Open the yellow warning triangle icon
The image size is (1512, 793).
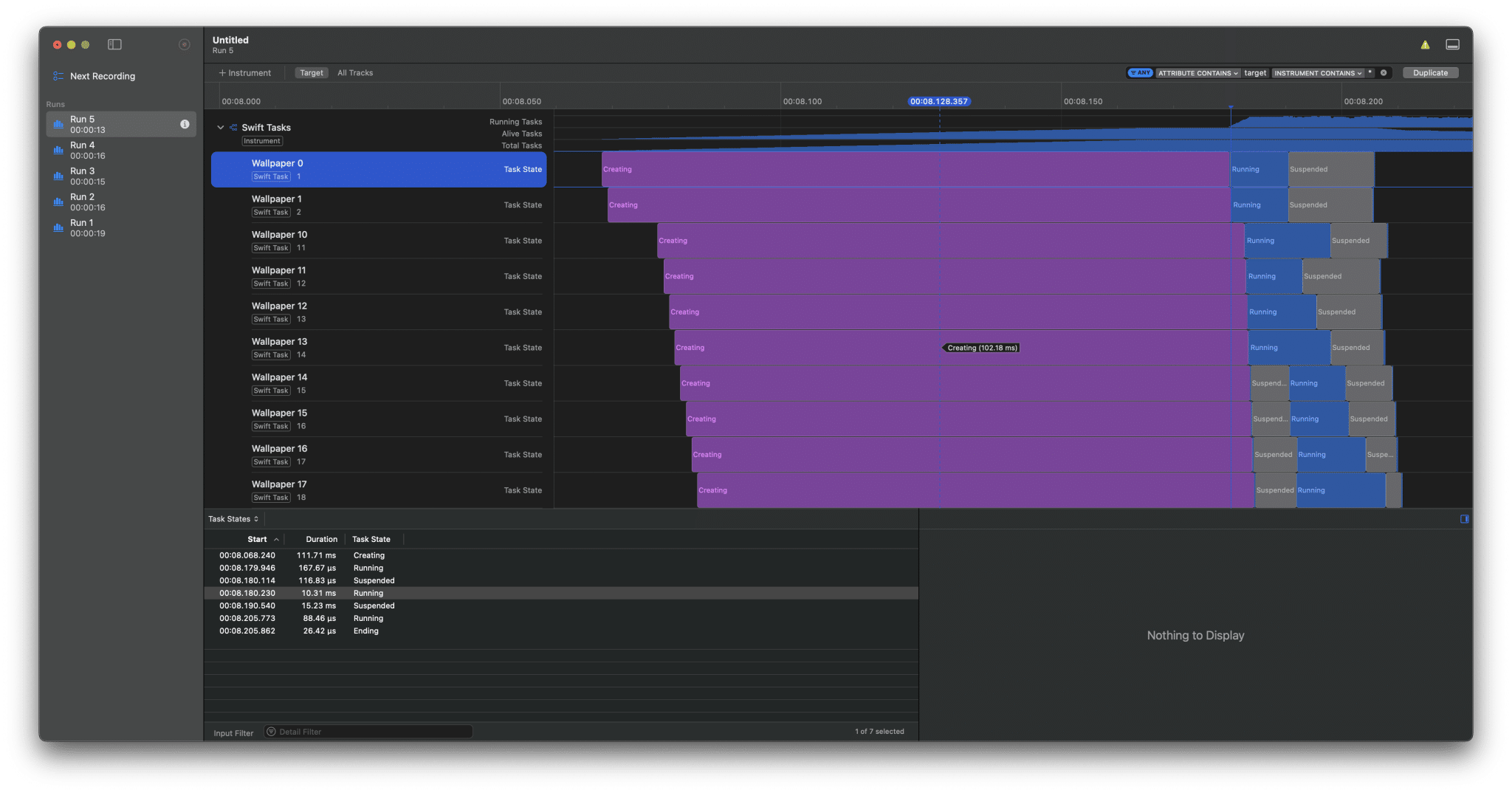pos(1424,45)
